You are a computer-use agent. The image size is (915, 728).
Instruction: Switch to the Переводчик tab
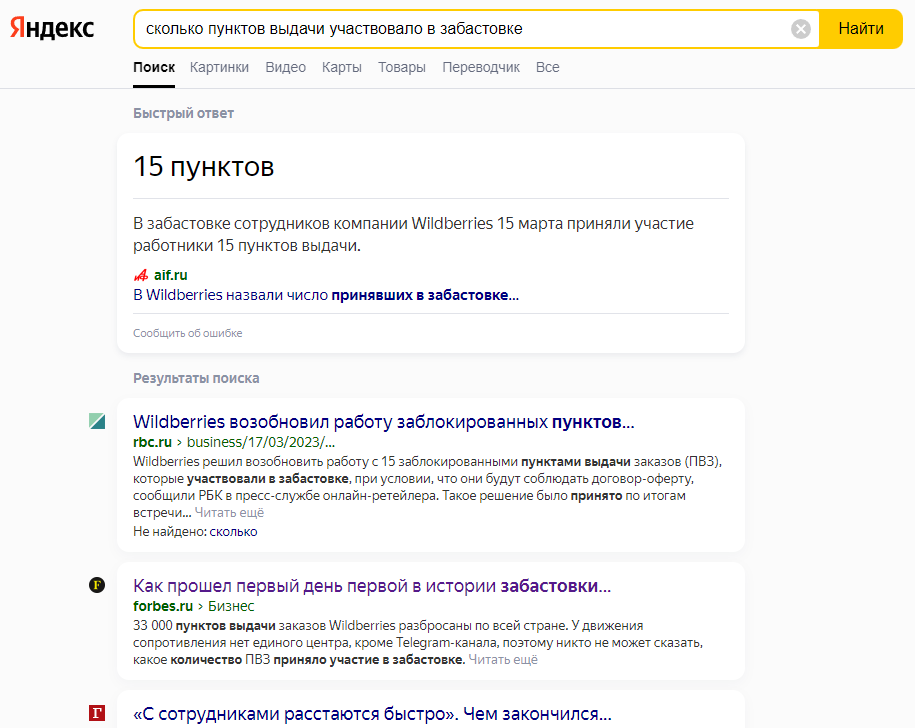481,67
